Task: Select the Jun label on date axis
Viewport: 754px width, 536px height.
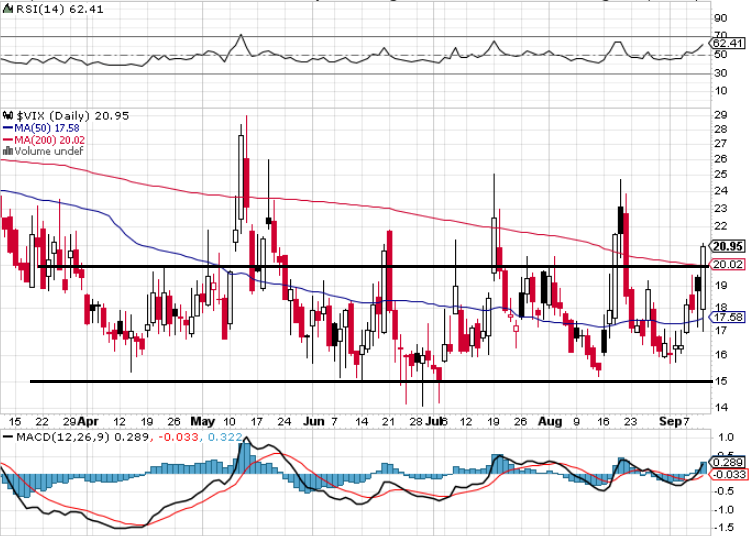Action: 314,422
